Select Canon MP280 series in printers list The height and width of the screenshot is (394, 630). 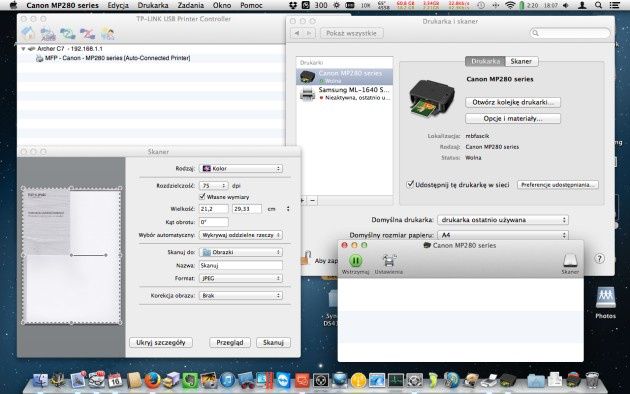coord(345,76)
